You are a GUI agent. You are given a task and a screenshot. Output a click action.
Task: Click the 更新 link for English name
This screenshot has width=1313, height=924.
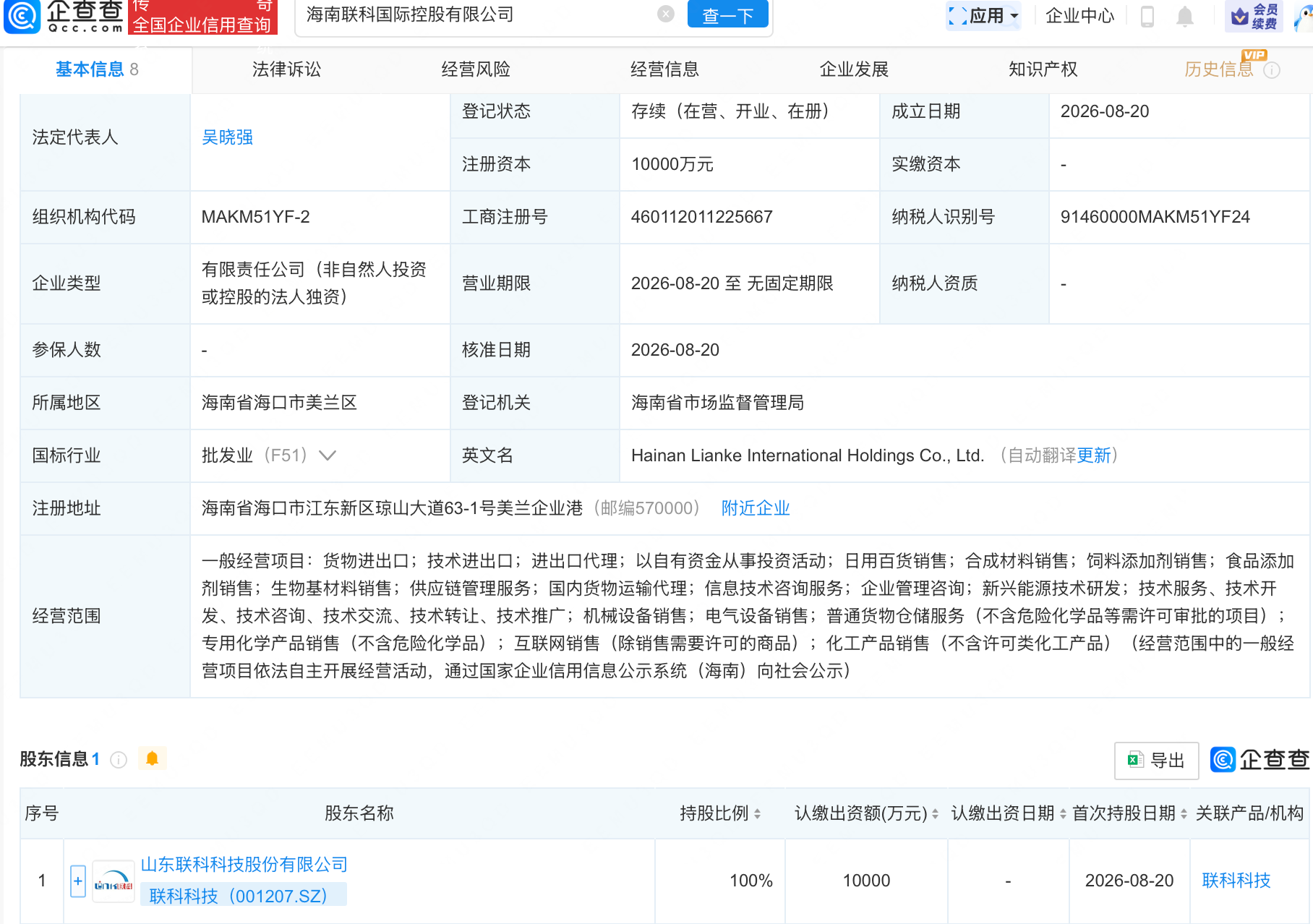click(x=1094, y=455)
